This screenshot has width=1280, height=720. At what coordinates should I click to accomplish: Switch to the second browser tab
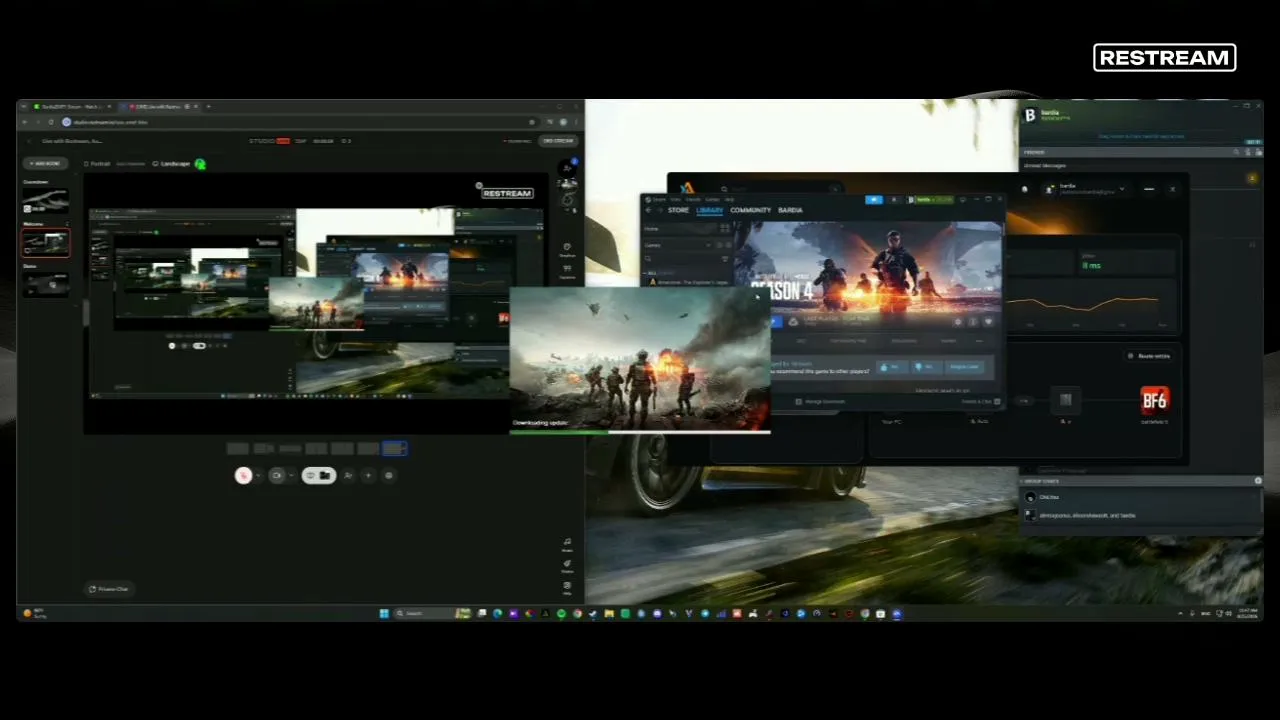pyautogui.click(x=158, y=106)
